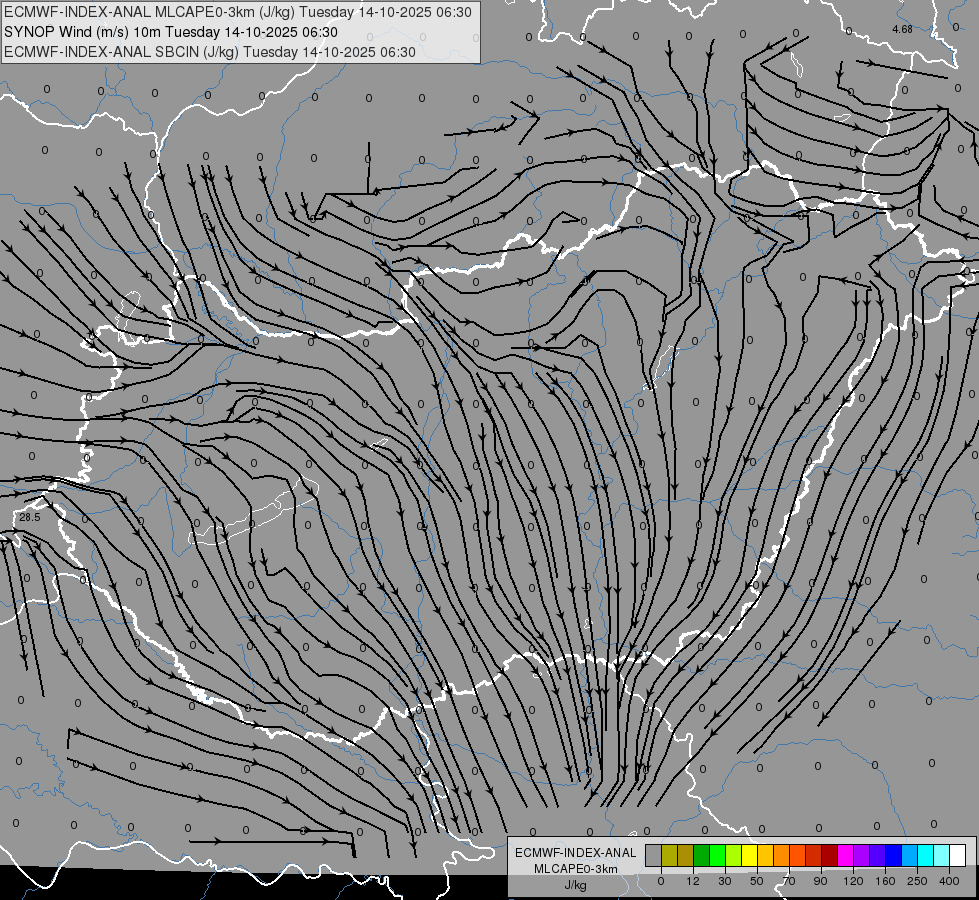Click the legend's ECMWF-INDEX-ANAL label
The height and width of the screenshot is (900, 979).
pos(576,853)
